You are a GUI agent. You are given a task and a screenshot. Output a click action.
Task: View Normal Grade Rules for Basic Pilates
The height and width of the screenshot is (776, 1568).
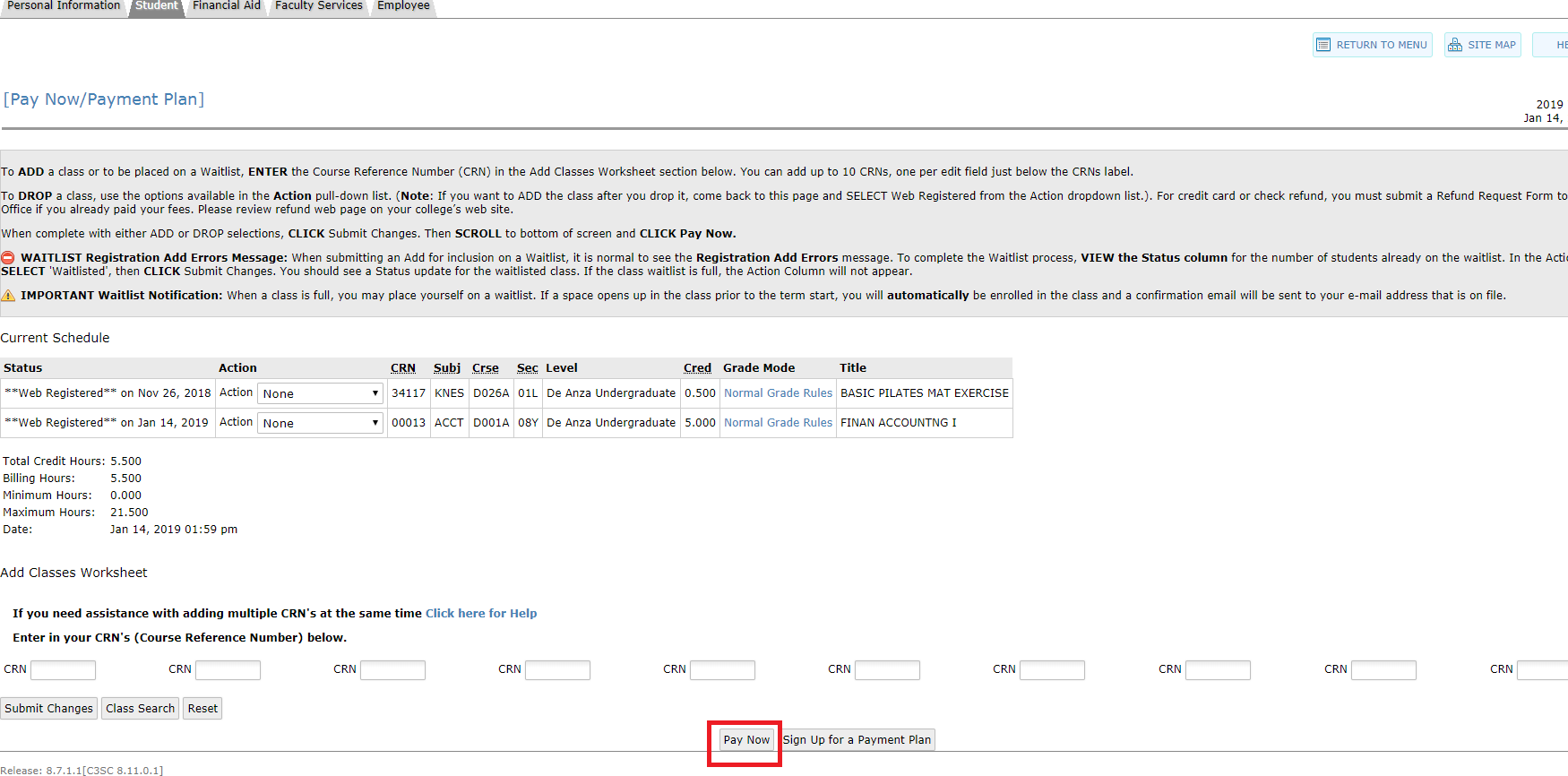click(778, 393)
